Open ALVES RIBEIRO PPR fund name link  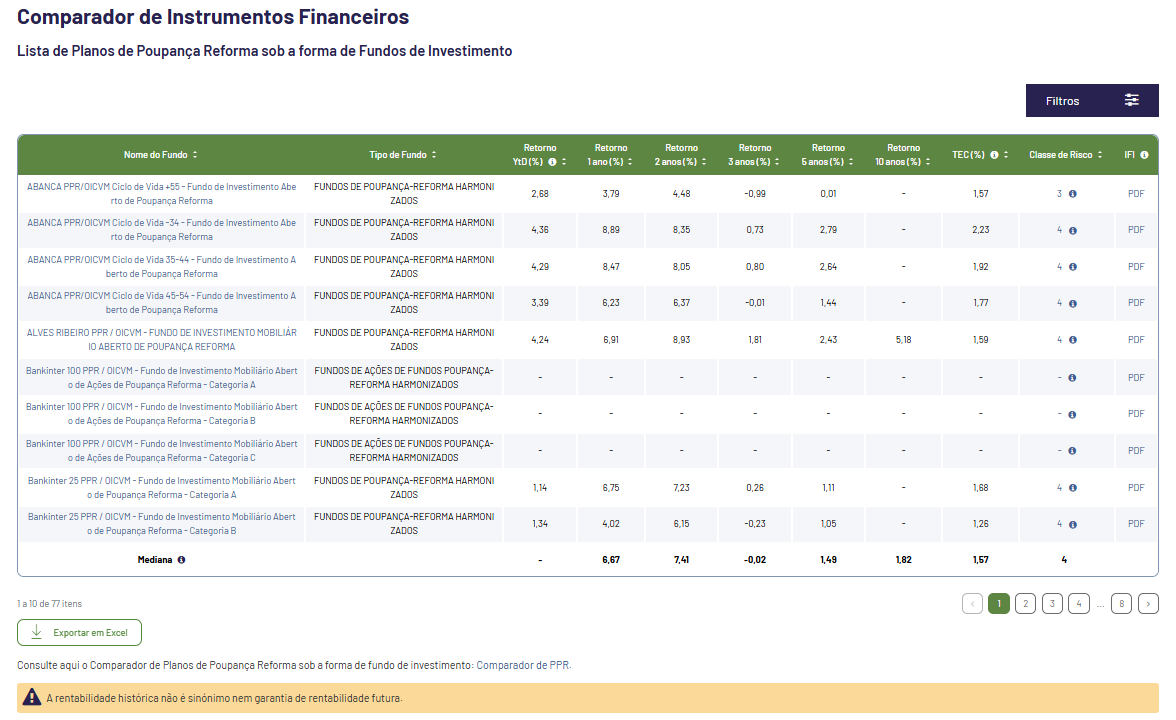click(x=161, y=339)
